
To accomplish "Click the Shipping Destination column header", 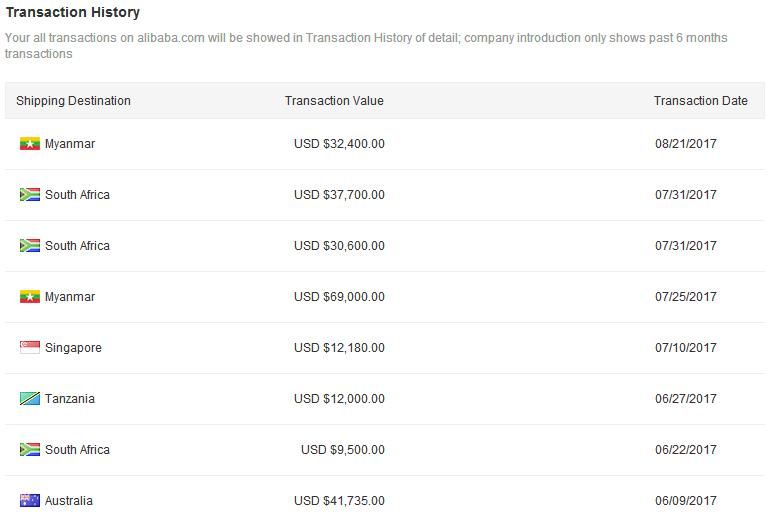I will [x=73, y=101].
